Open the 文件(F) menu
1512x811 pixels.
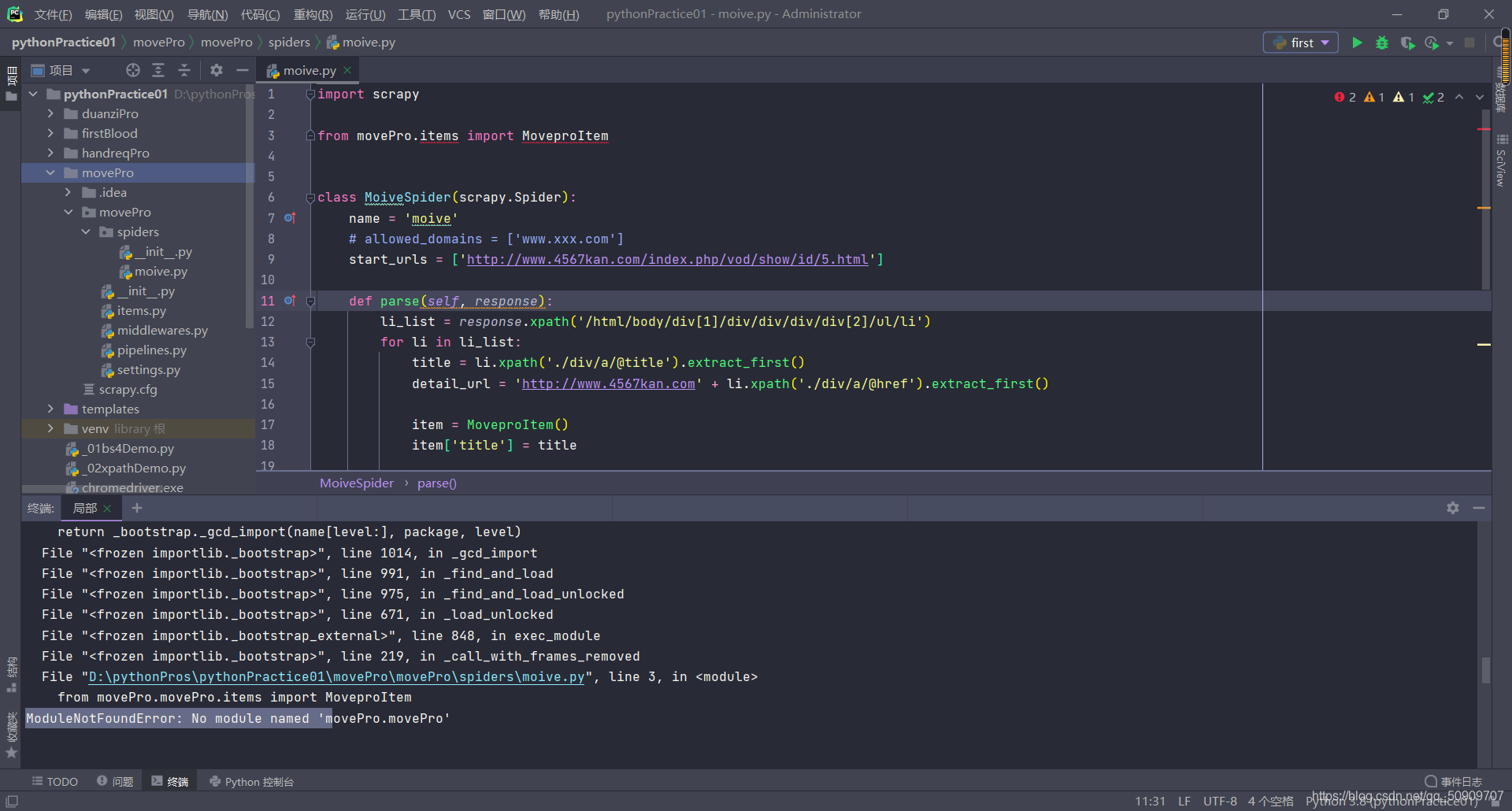(x=53, y=14)
